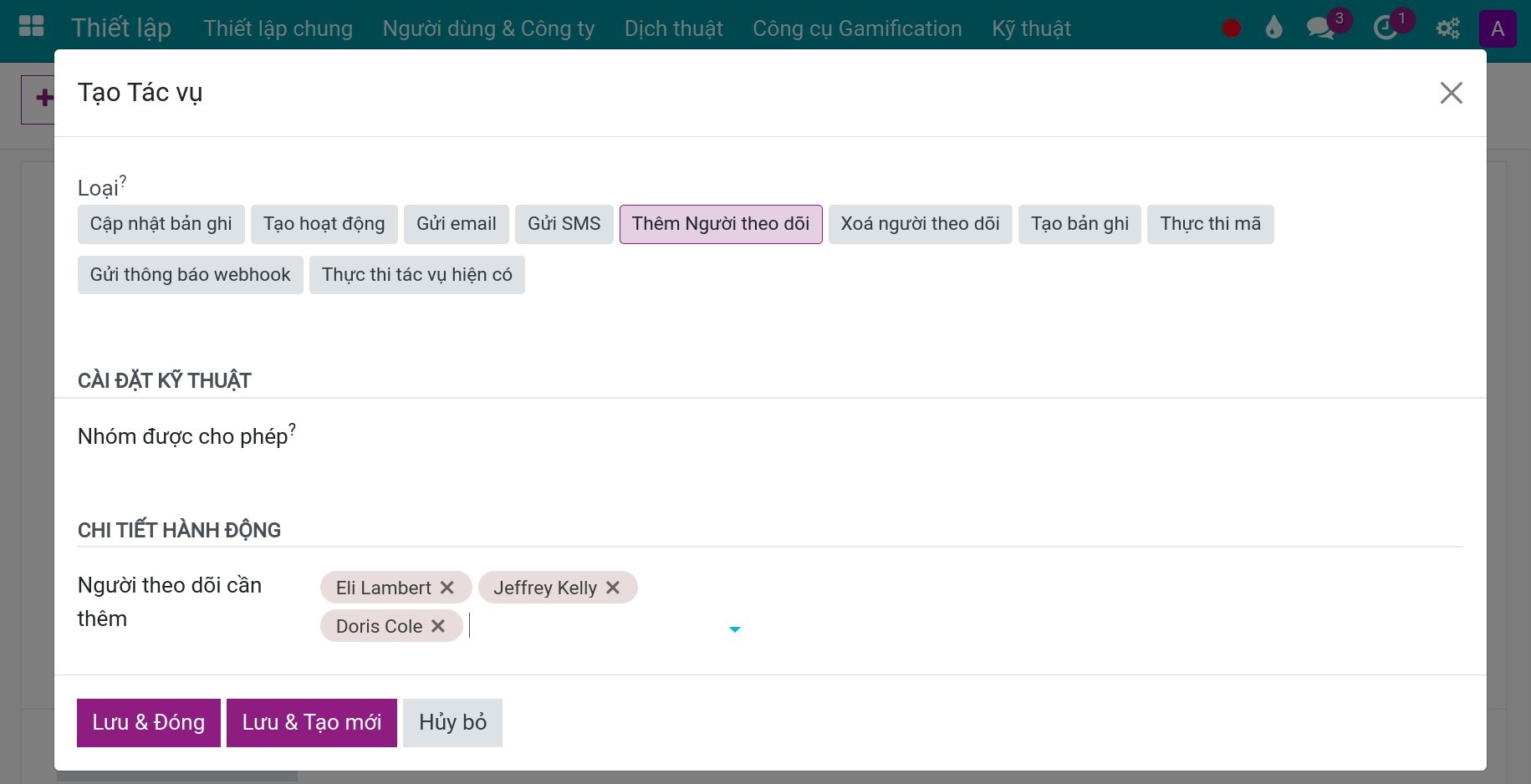
Task: Open the conversations chat icon
Action: click(x=1321, y=28)
